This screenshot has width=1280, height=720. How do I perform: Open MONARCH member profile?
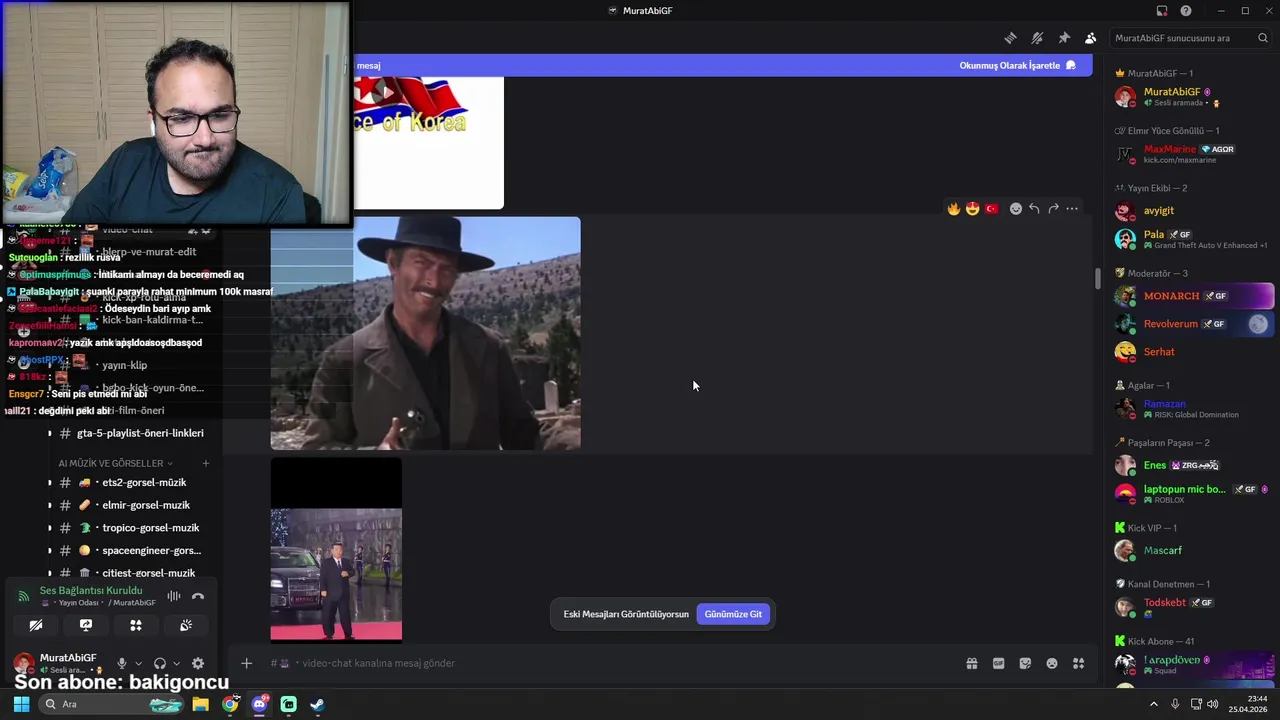(1194, 296)
